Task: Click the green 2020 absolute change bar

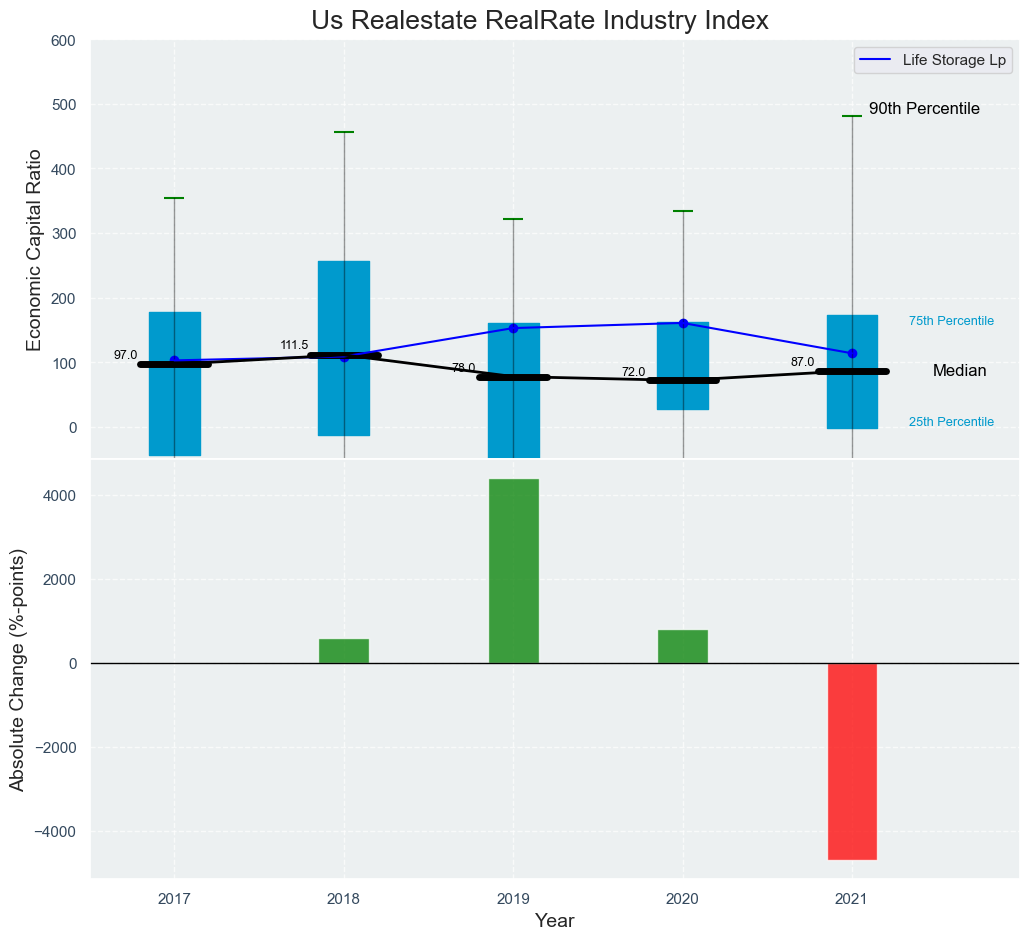Action: pos(683,646)
